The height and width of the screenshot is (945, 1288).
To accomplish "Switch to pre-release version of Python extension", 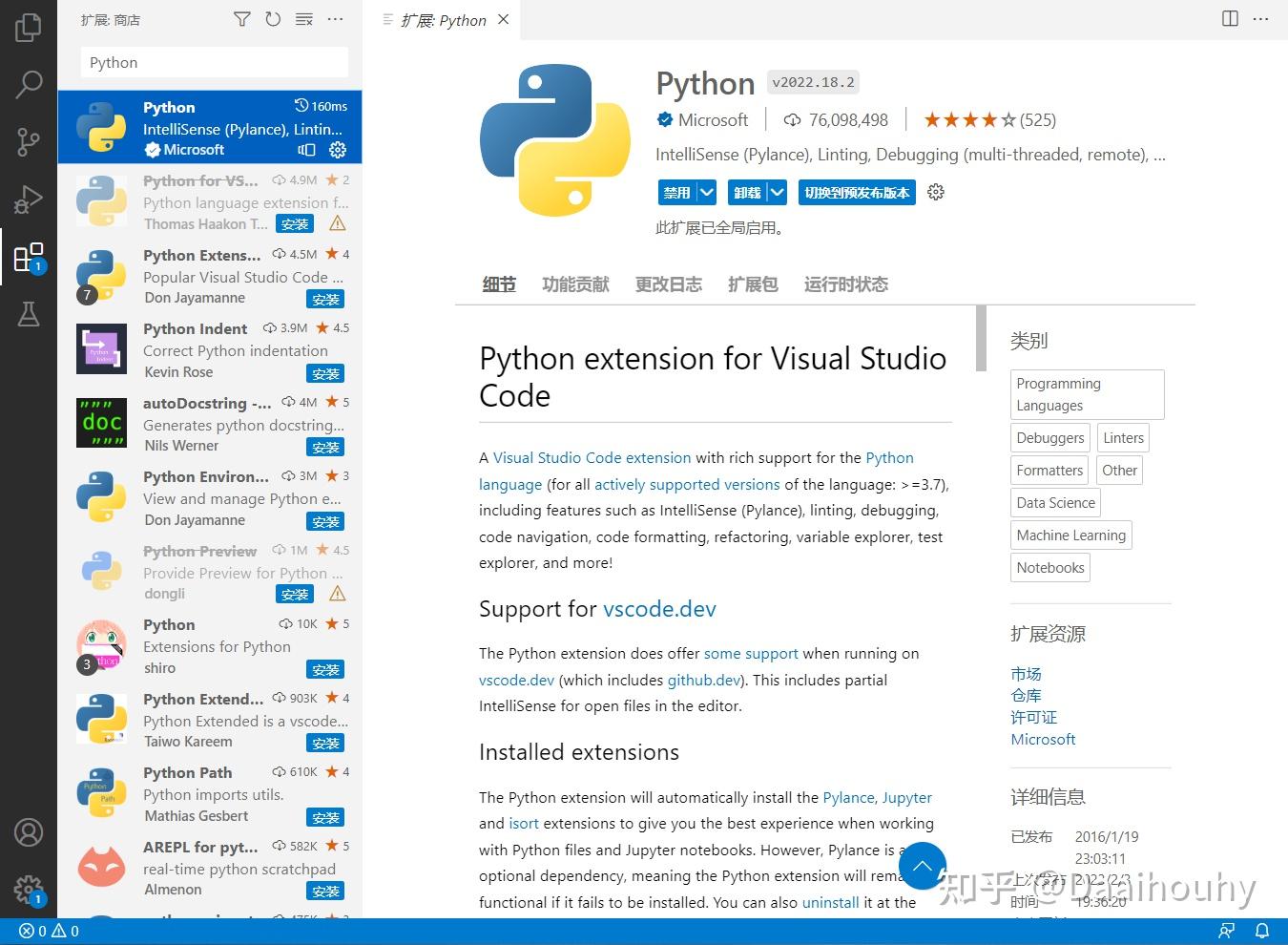I will point(856,192).
